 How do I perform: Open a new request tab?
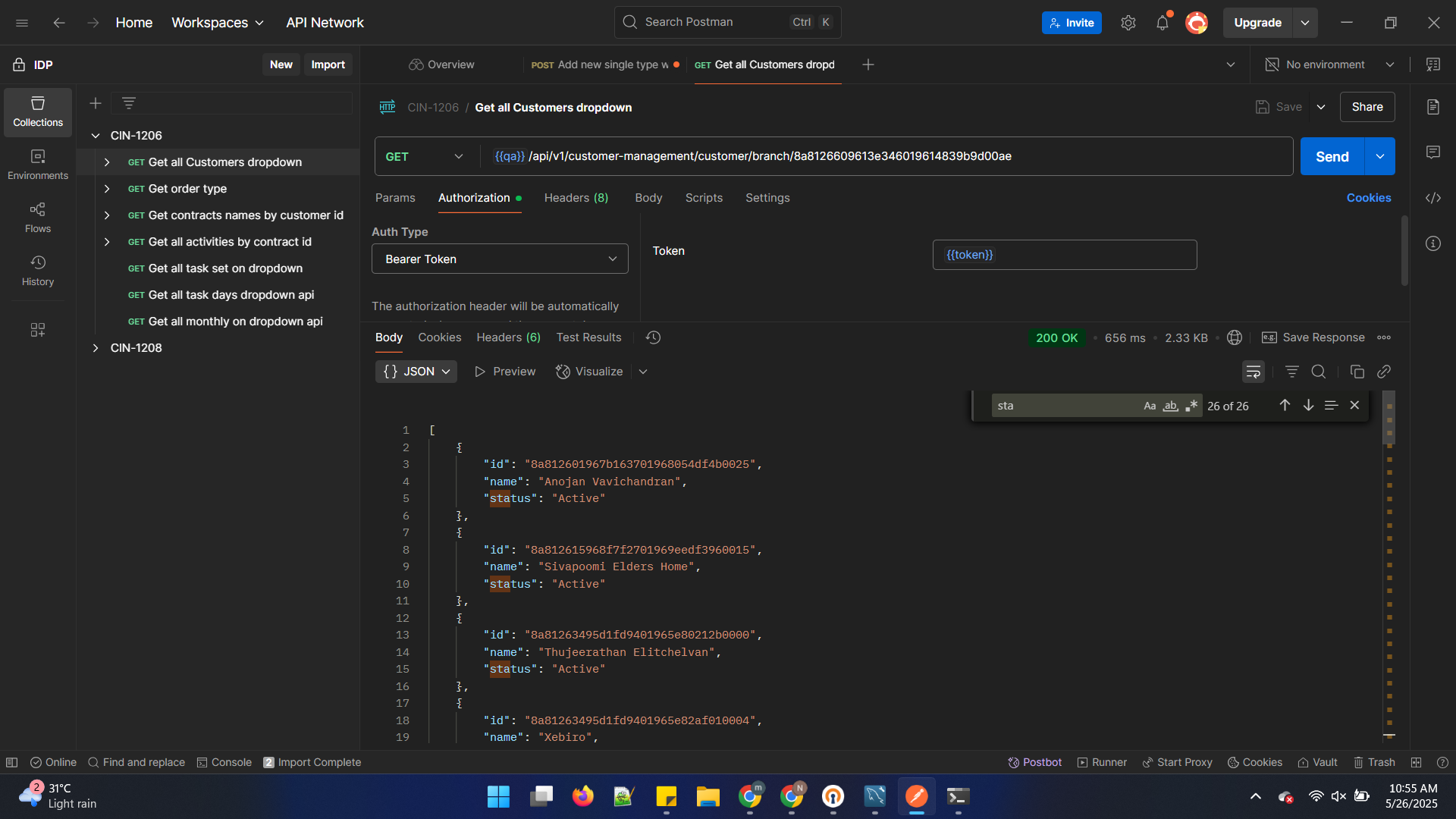868,64
